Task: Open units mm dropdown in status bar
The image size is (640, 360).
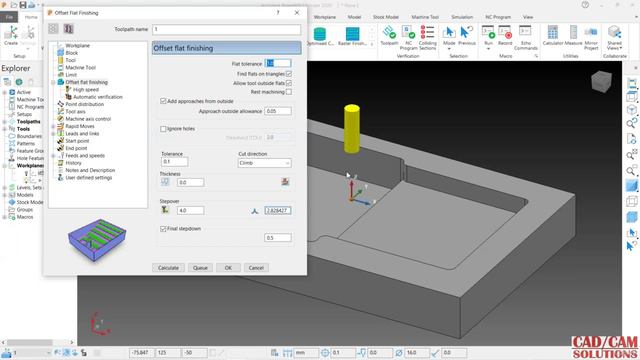Action: point(306,353)
